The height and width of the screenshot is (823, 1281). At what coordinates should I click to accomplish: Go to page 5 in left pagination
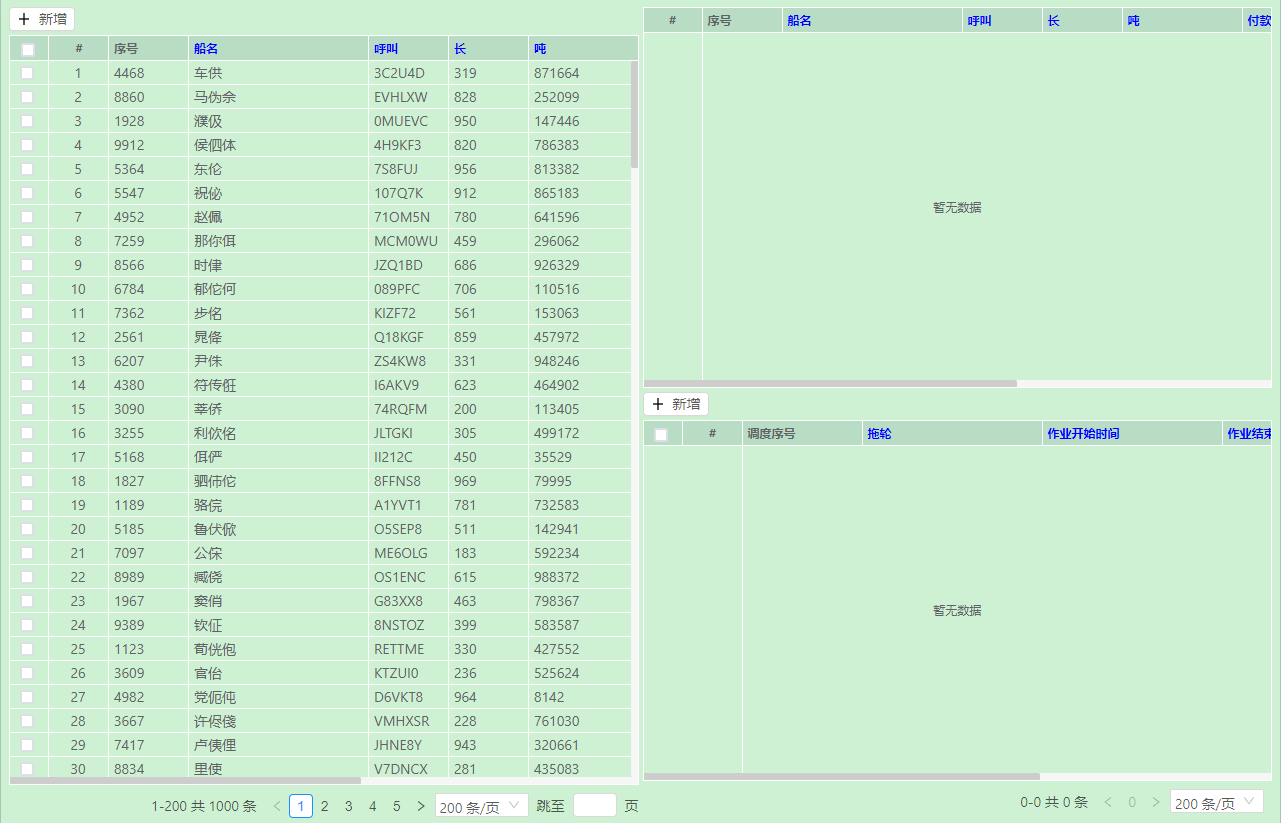click(396, 806)
